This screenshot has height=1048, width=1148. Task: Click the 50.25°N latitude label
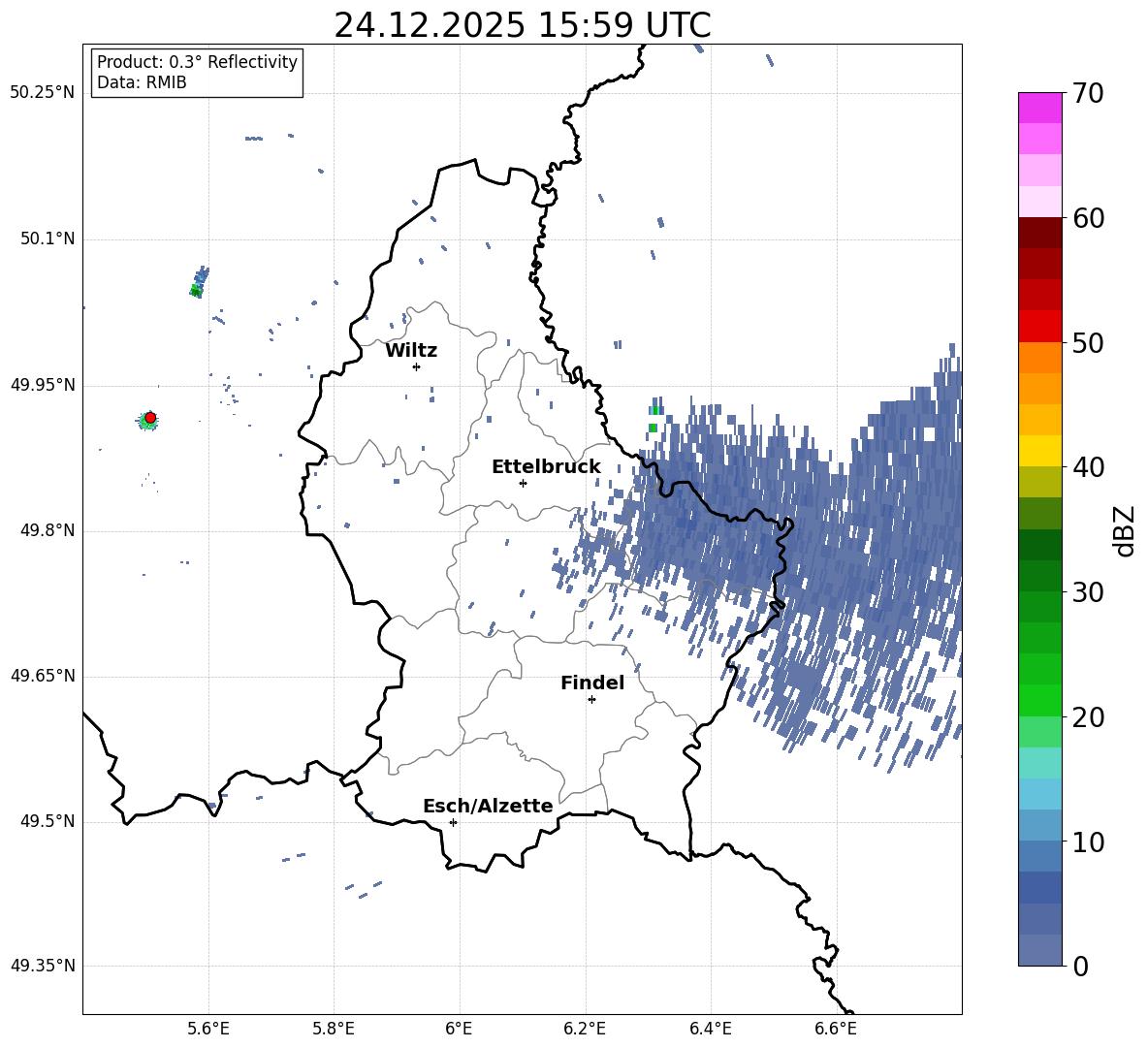pos(43,93)
